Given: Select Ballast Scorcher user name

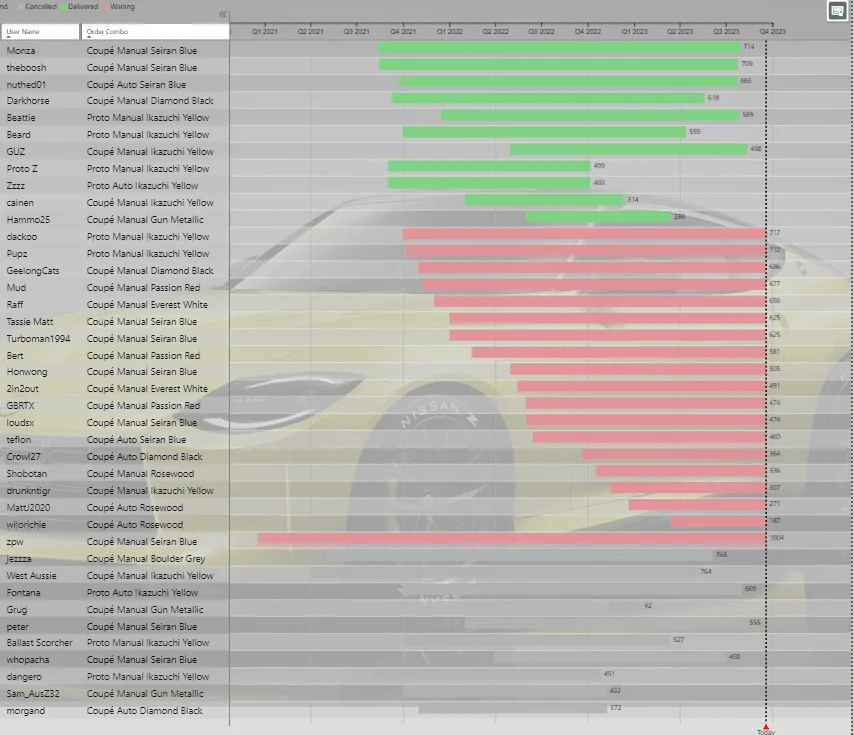Looking at the screenshot, I should 39,642.
